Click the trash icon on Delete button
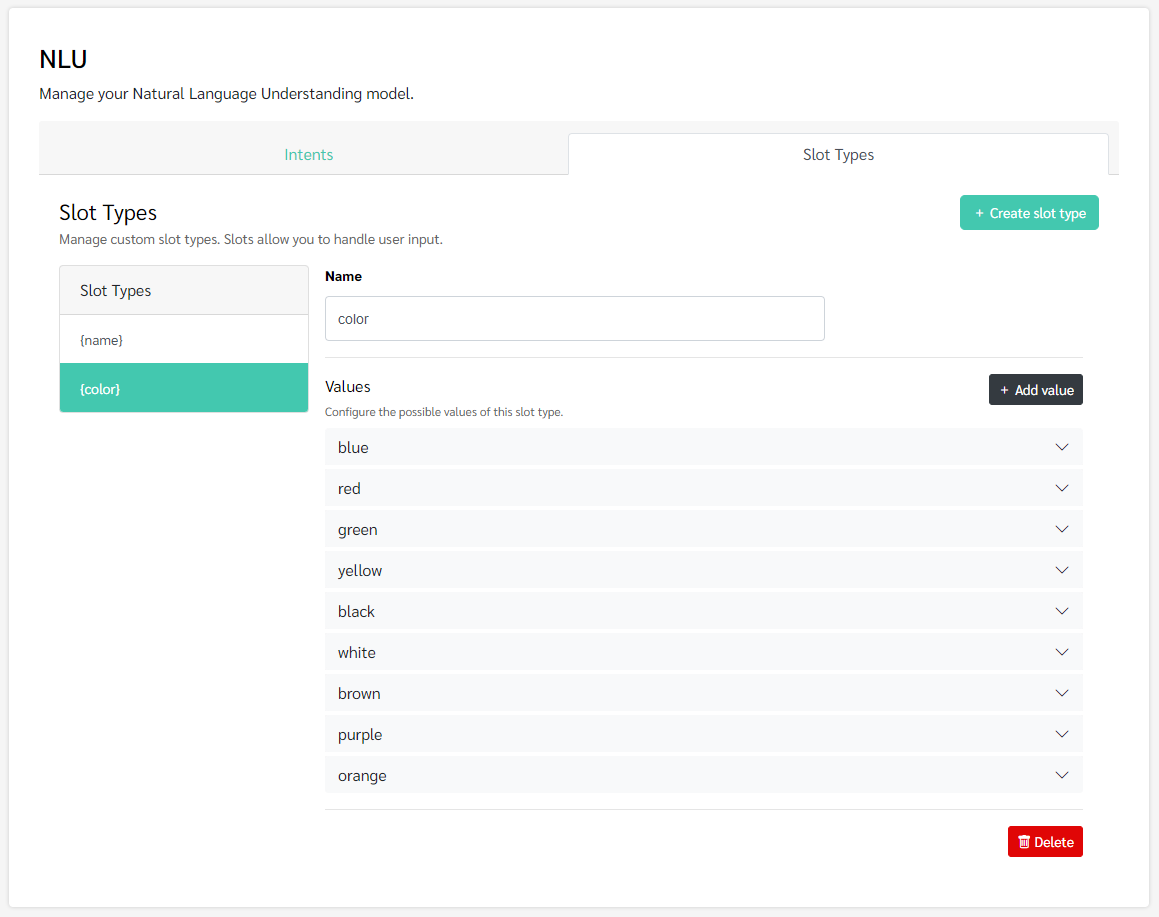Image resolution: width=1159 pixels, height=917 pixels. (1024, 842)
